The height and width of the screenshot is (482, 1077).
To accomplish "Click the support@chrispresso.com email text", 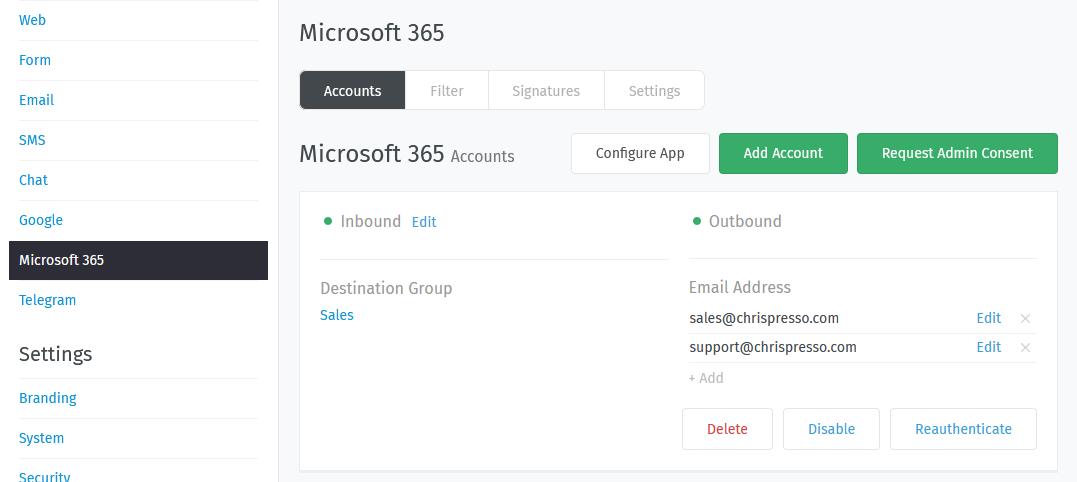I will click(773, 347).
